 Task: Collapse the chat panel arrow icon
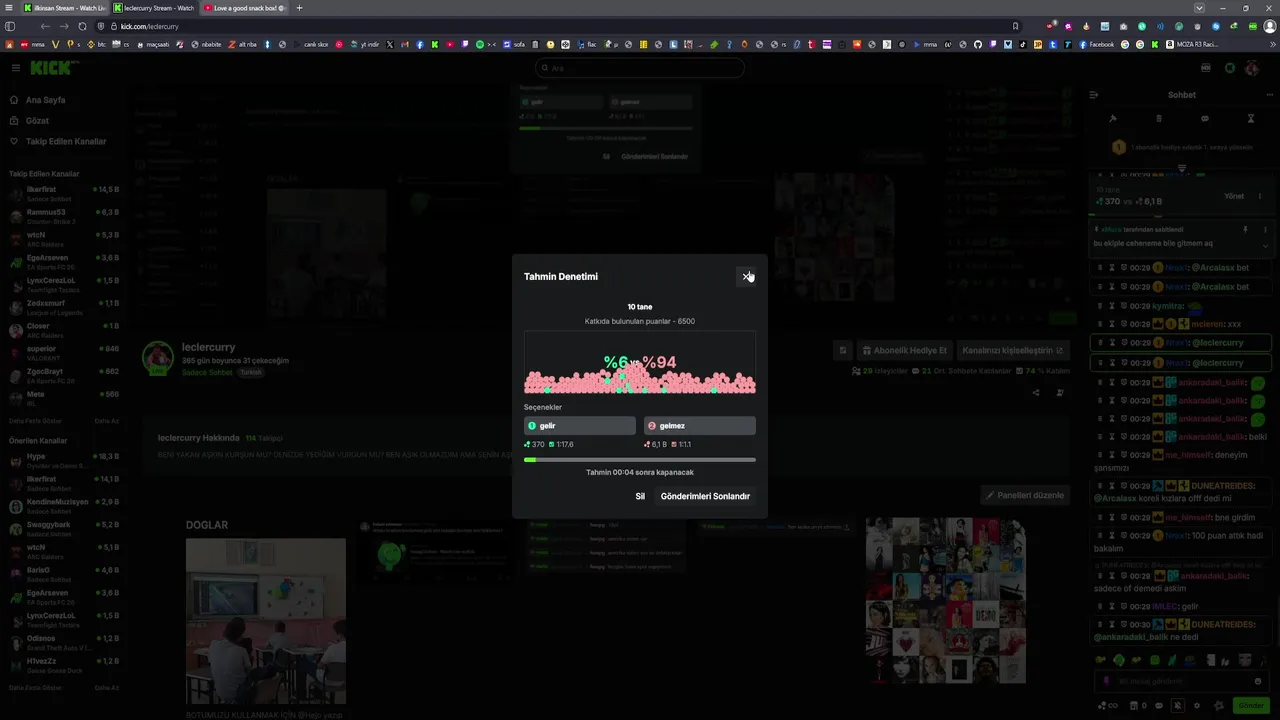tap(1094, 95)
